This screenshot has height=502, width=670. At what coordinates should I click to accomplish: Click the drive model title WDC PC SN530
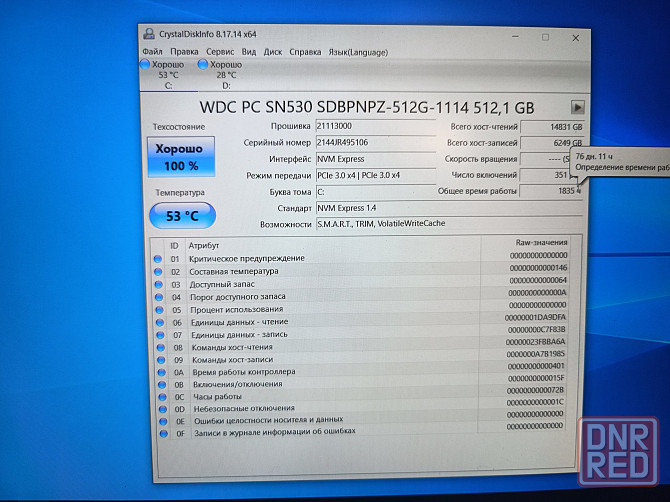coord(367,107)
